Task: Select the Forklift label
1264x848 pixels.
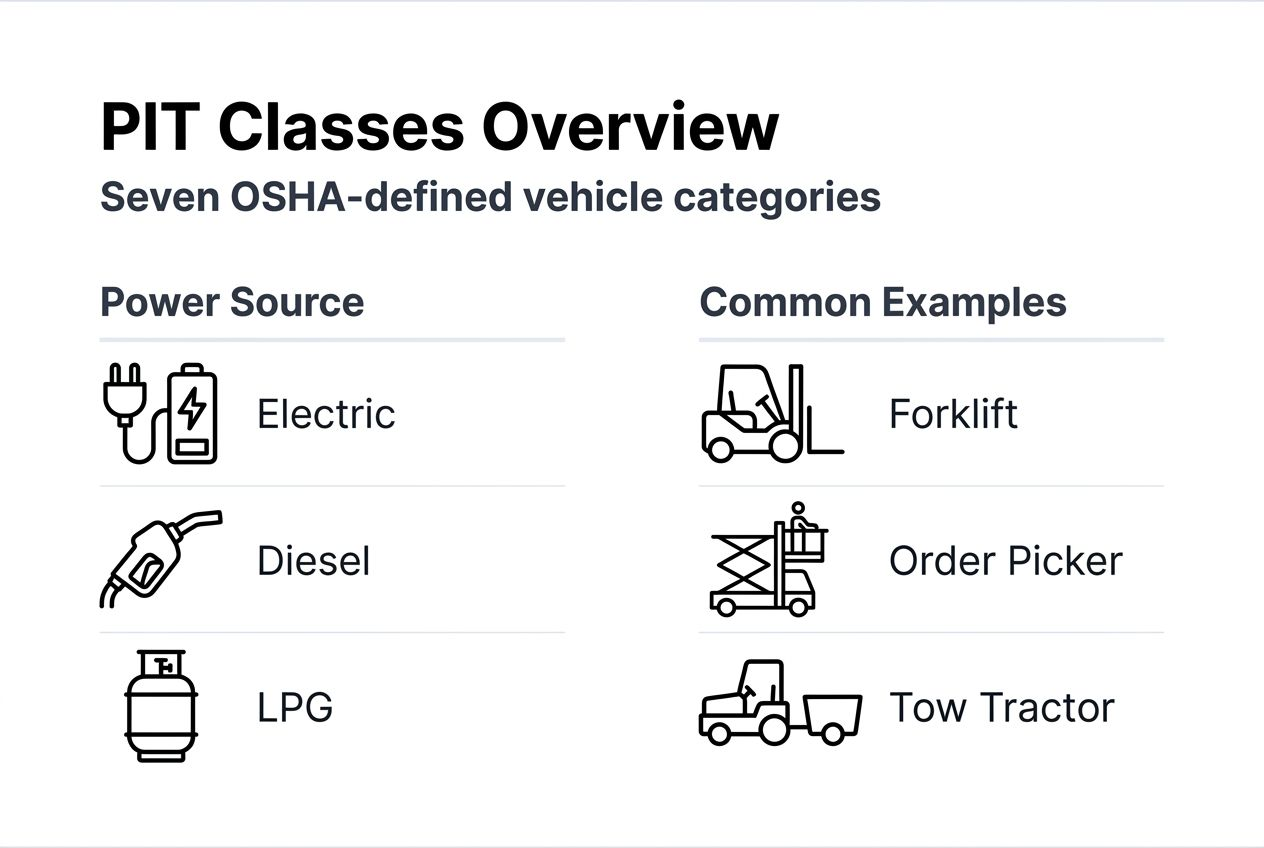Action: coord(953,414)
